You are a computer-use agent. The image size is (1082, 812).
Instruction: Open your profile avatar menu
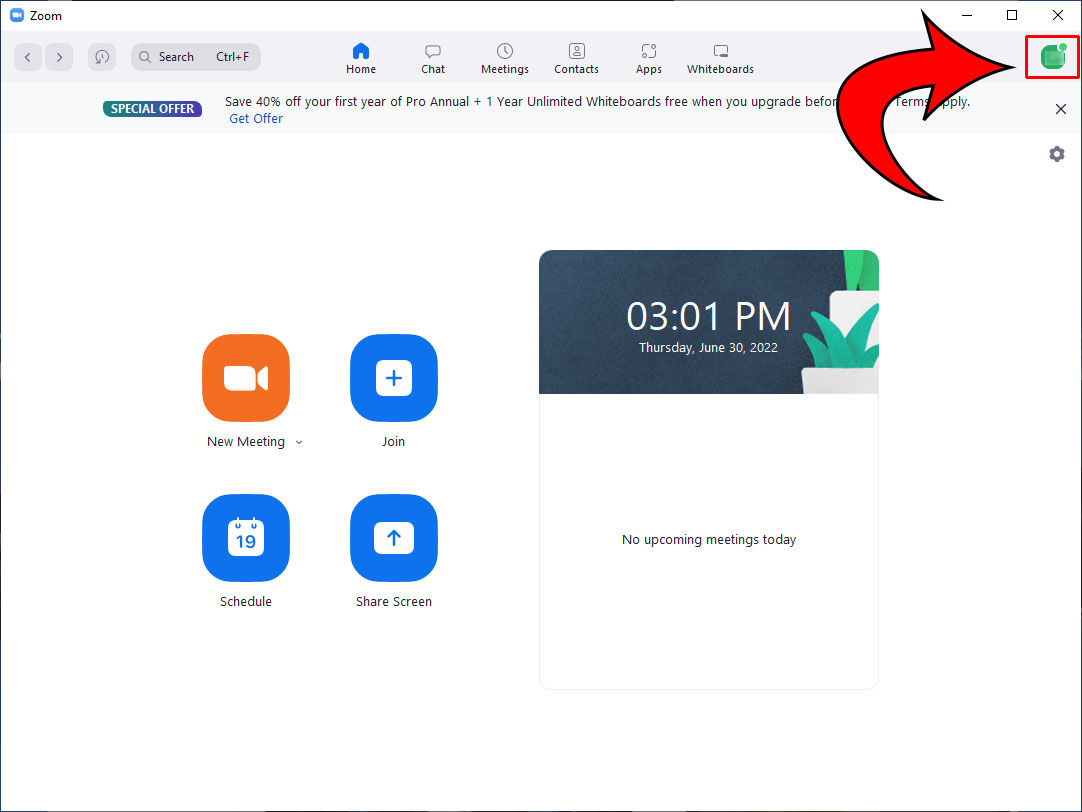(1051, 57)
